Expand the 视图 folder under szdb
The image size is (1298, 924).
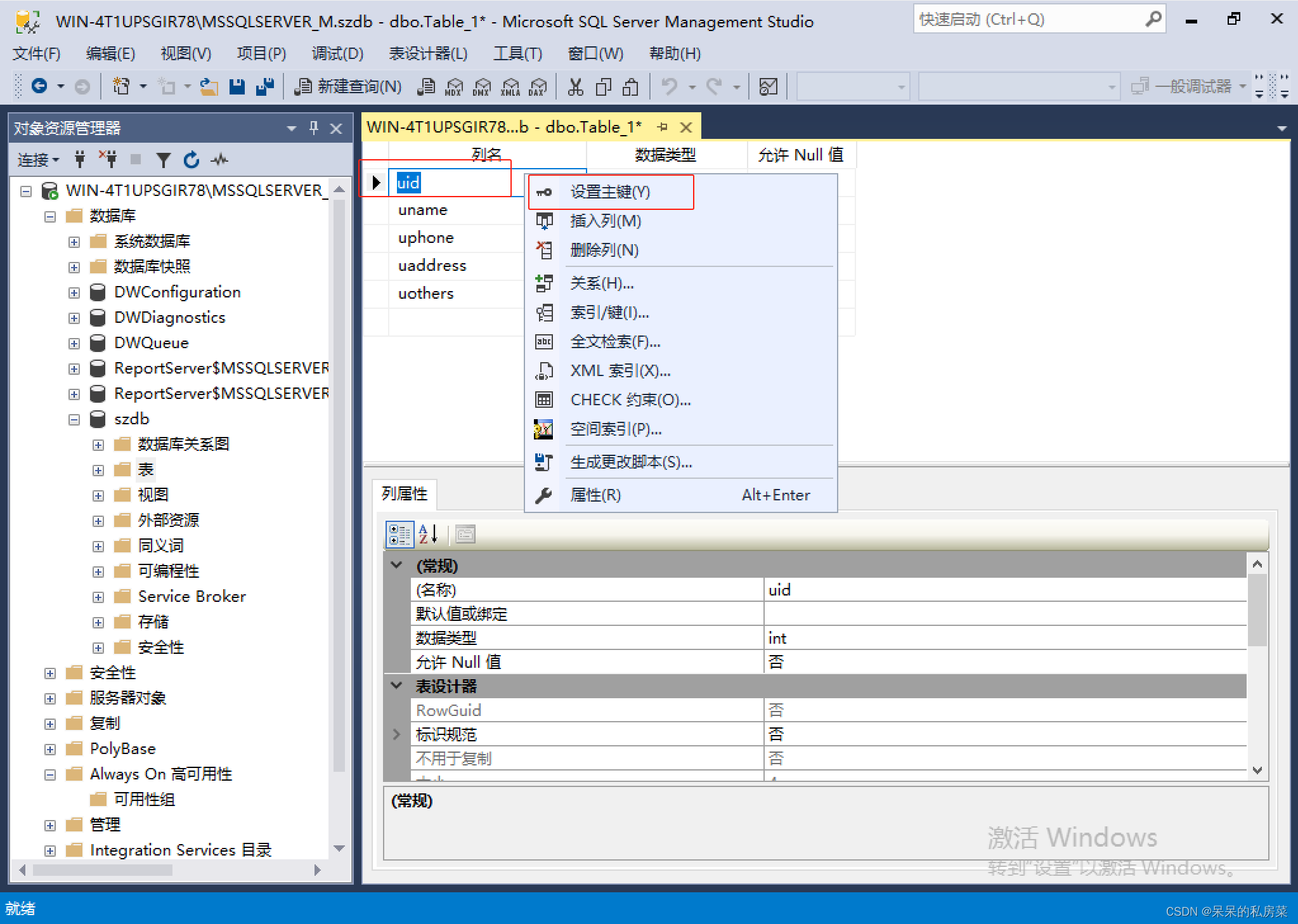coord(98,495)
